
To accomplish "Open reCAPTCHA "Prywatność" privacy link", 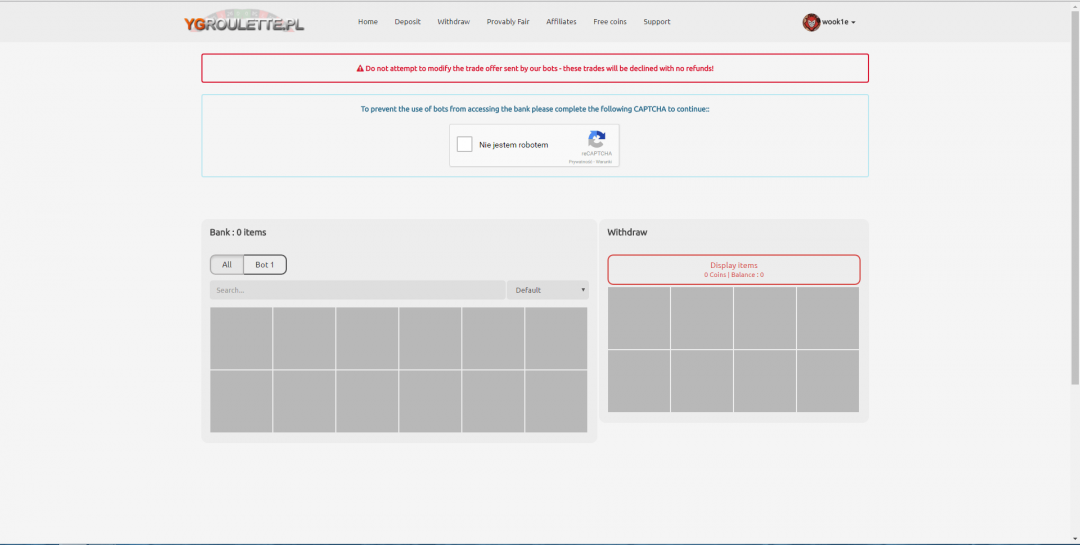I will point(580,161).
